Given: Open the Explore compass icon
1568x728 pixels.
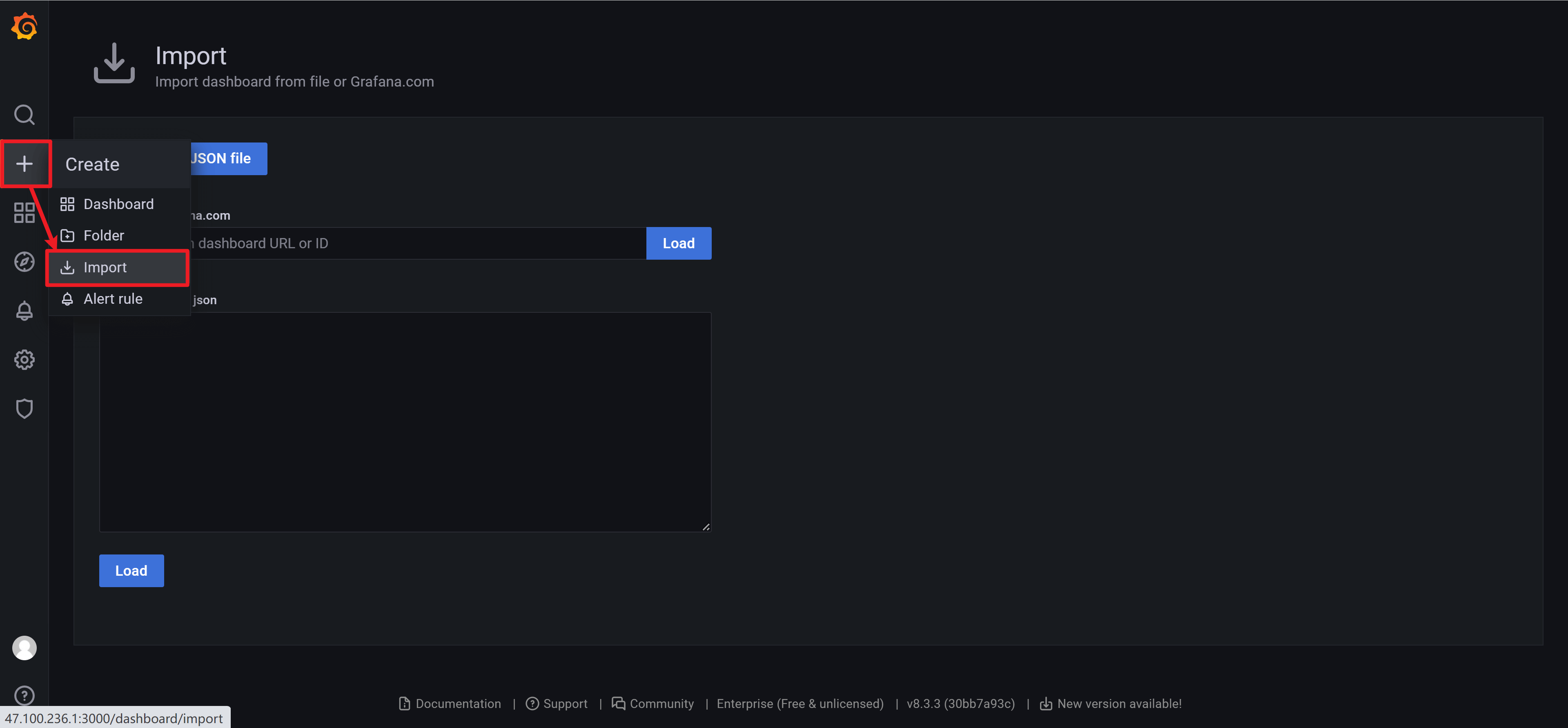Looking at the screenshot, I should click(x=24, y=262).
